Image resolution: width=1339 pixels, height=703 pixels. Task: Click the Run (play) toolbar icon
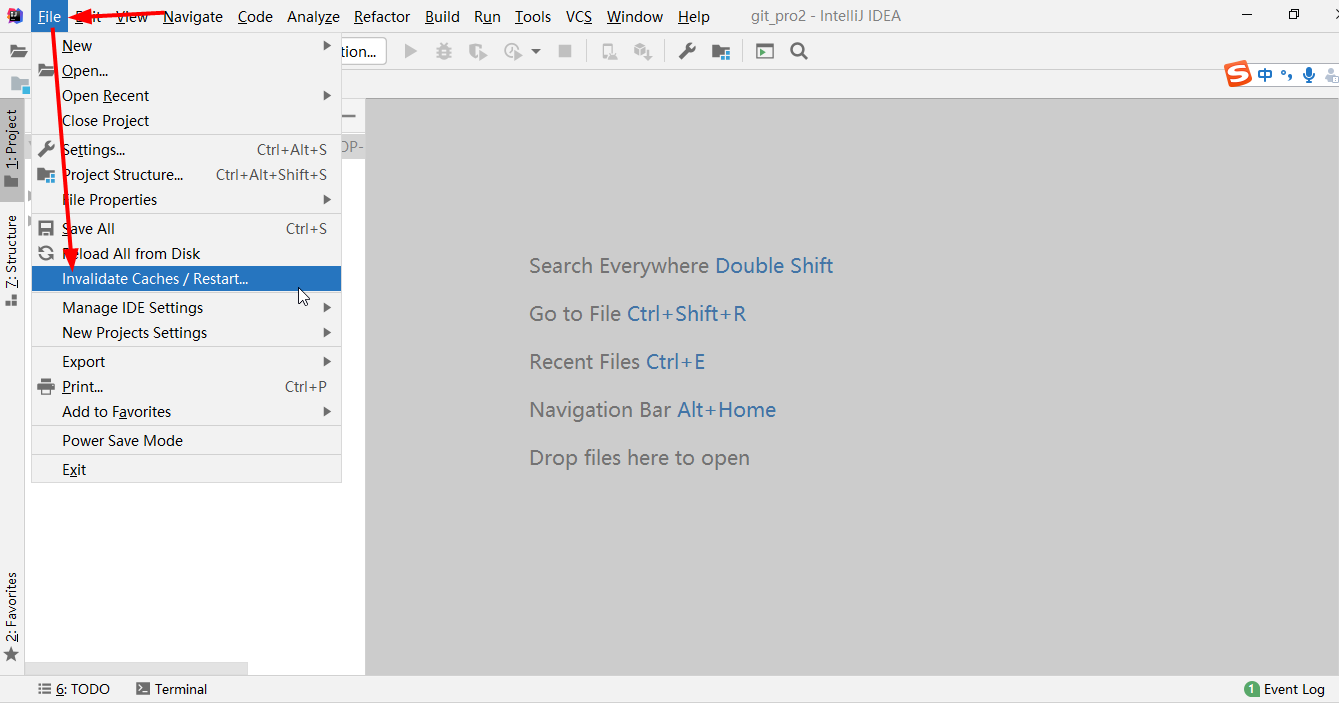point(410,51)
